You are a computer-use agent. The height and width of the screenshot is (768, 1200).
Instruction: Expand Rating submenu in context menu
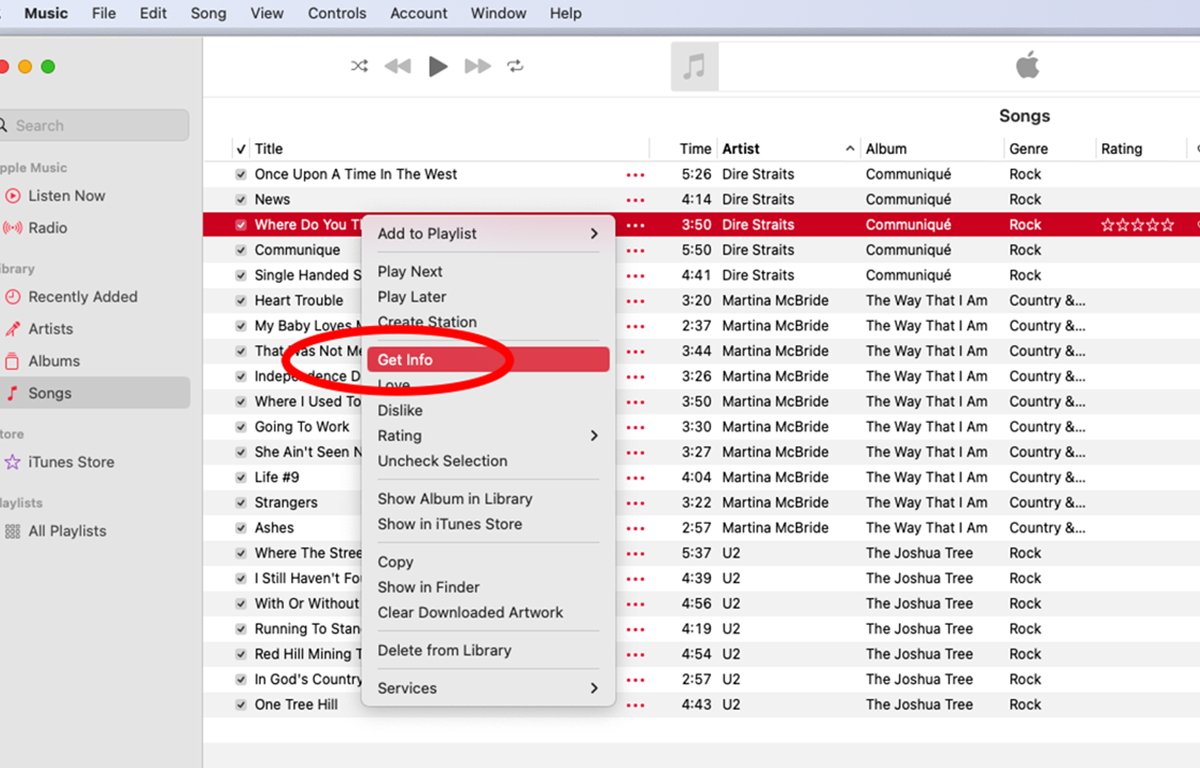tap(487, 436)
